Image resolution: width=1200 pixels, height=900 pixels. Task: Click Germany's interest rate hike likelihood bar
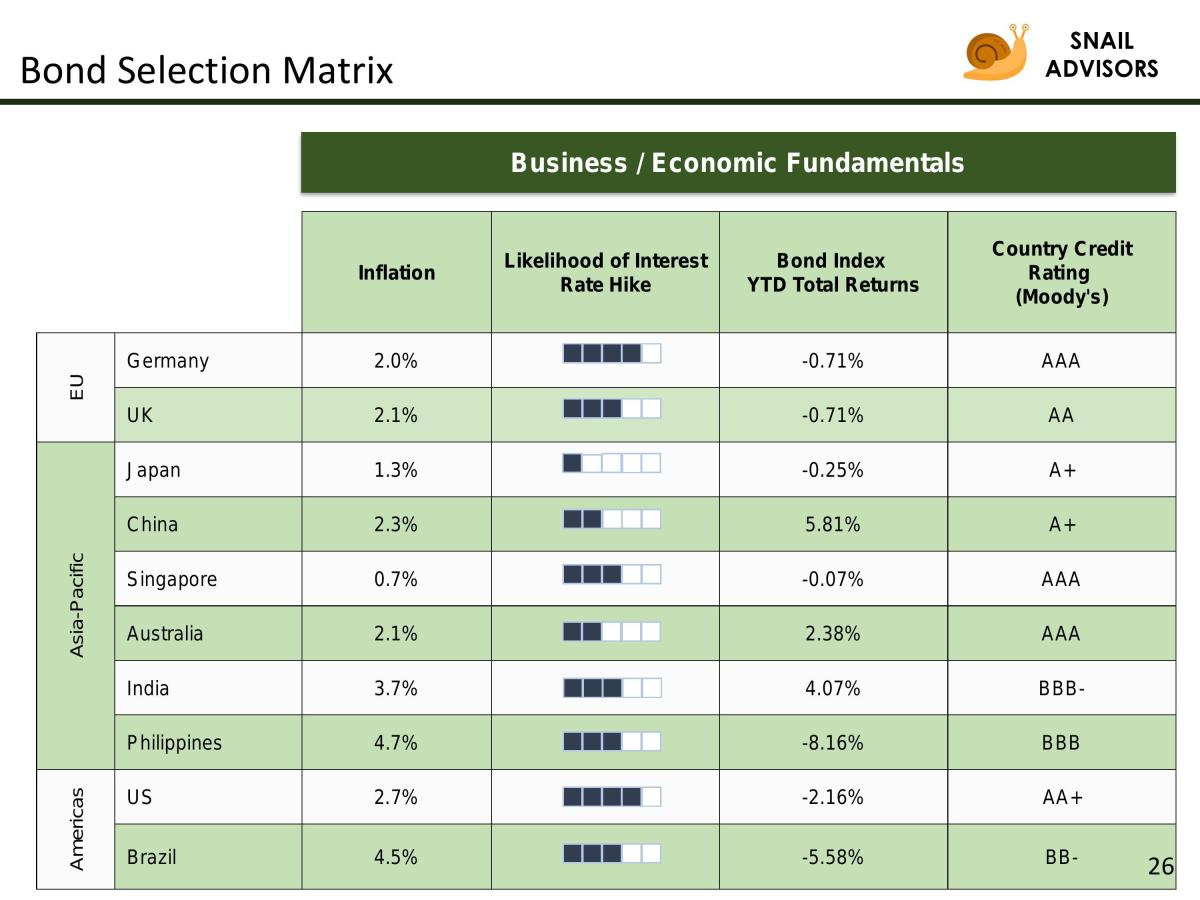612,353
